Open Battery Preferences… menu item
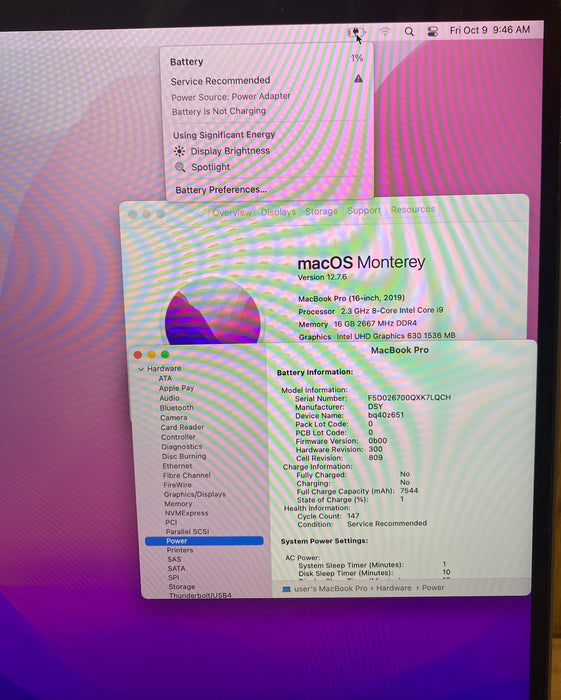The image size is (561, 700). click(221, 190)
